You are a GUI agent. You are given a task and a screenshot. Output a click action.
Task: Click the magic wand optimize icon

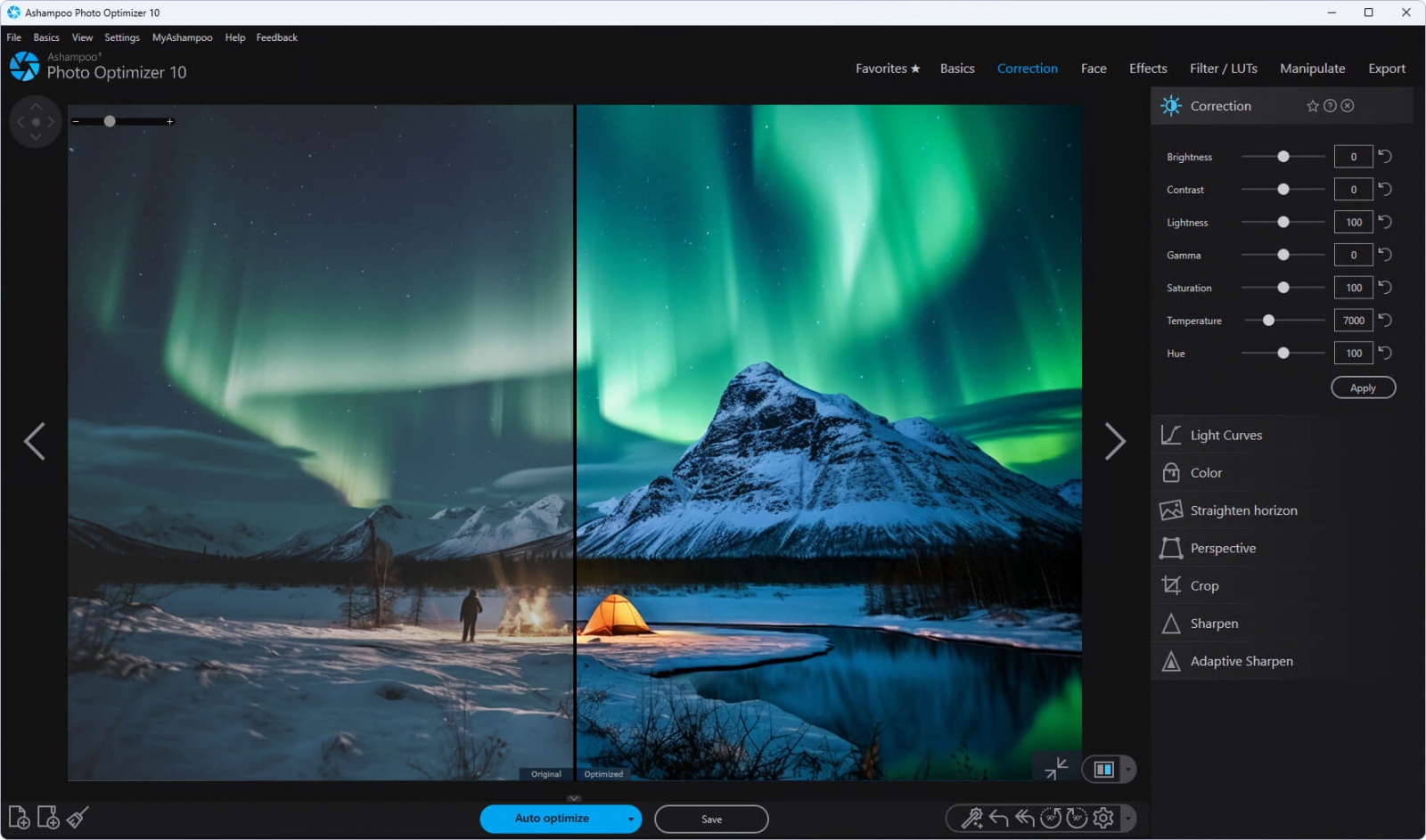(971, 818)
